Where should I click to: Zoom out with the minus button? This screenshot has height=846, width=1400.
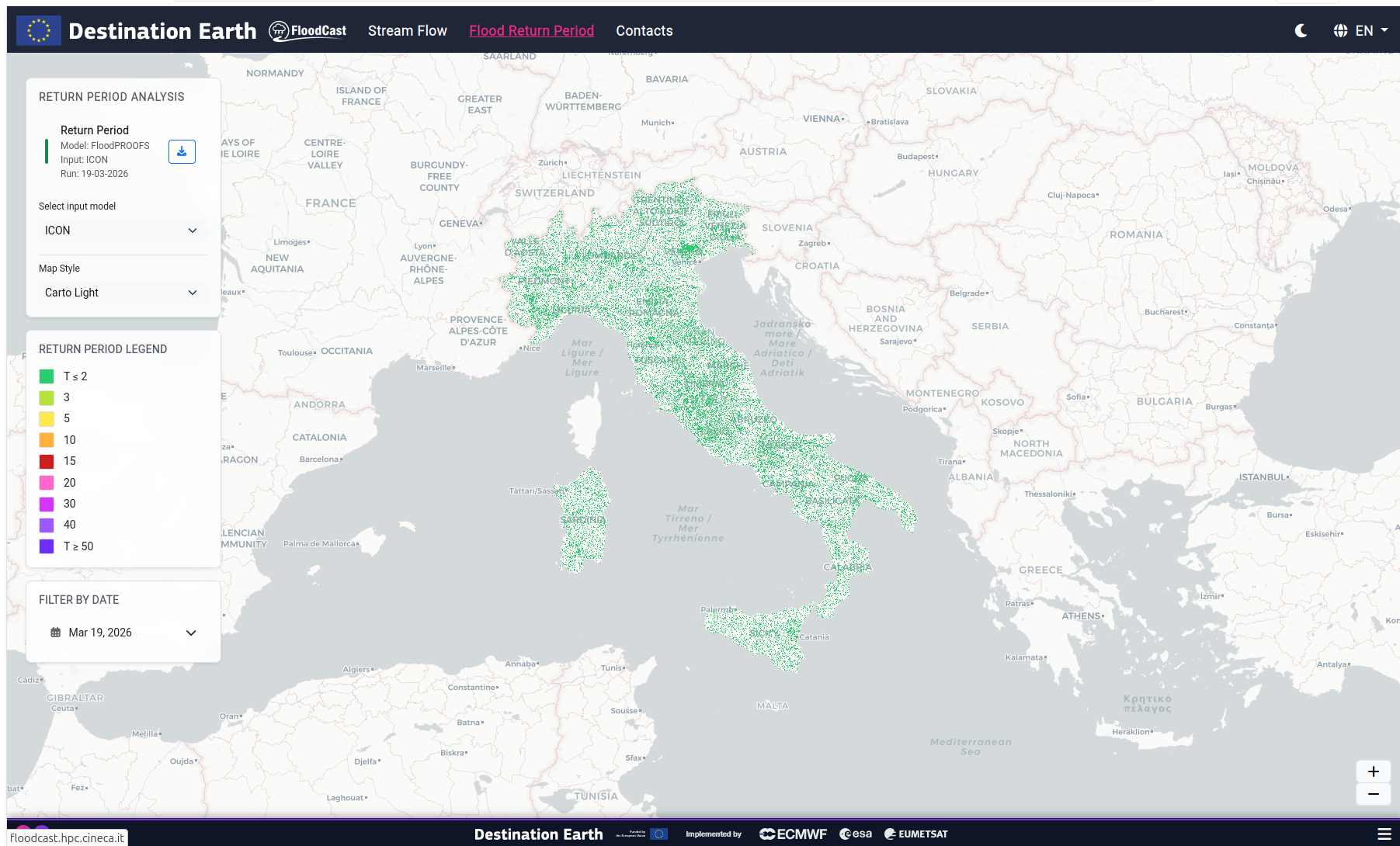click(1373, 794)
